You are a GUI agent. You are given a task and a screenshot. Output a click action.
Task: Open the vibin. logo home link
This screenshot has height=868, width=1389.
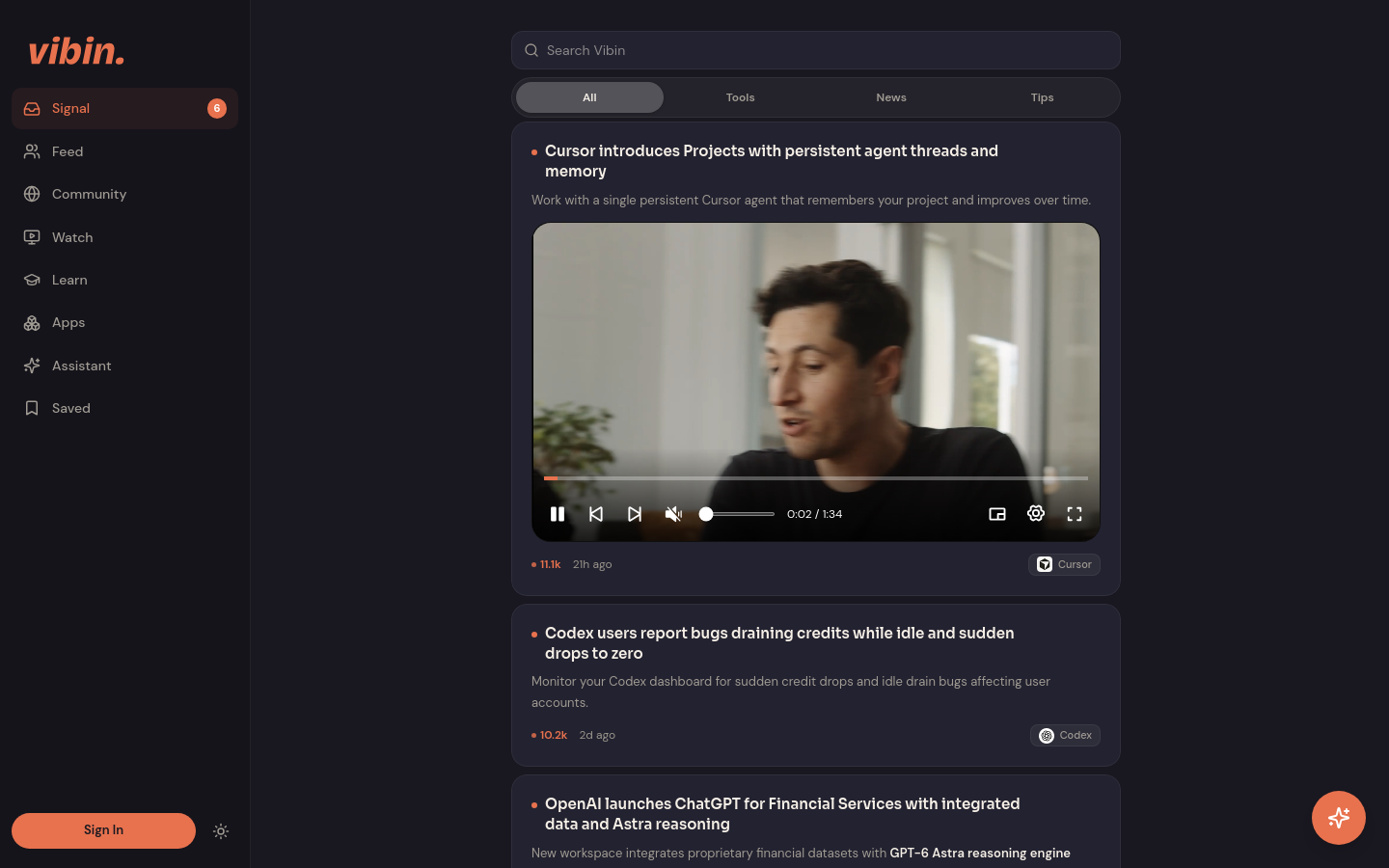point(76,50)
